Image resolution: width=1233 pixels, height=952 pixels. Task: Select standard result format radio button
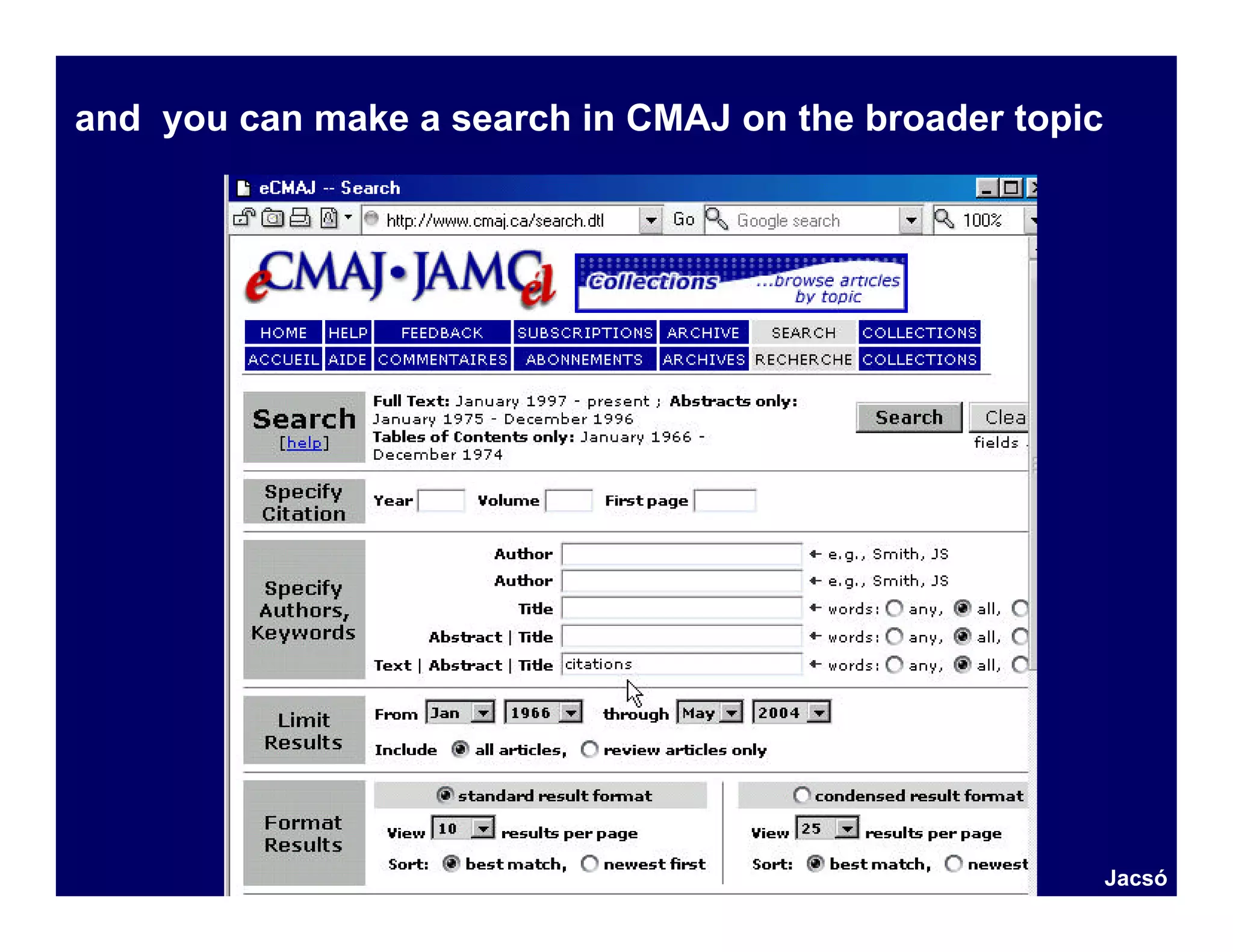pos(444,795)
